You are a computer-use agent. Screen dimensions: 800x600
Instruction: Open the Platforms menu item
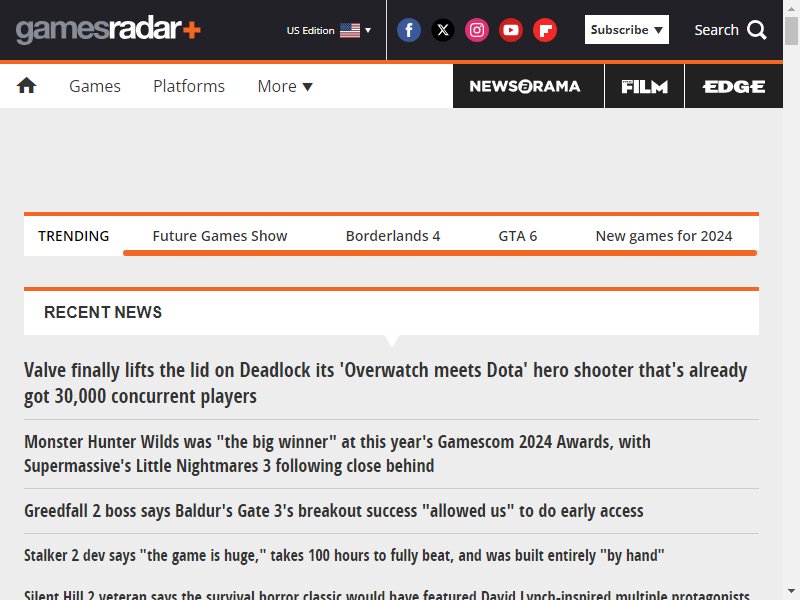[189, 86]
